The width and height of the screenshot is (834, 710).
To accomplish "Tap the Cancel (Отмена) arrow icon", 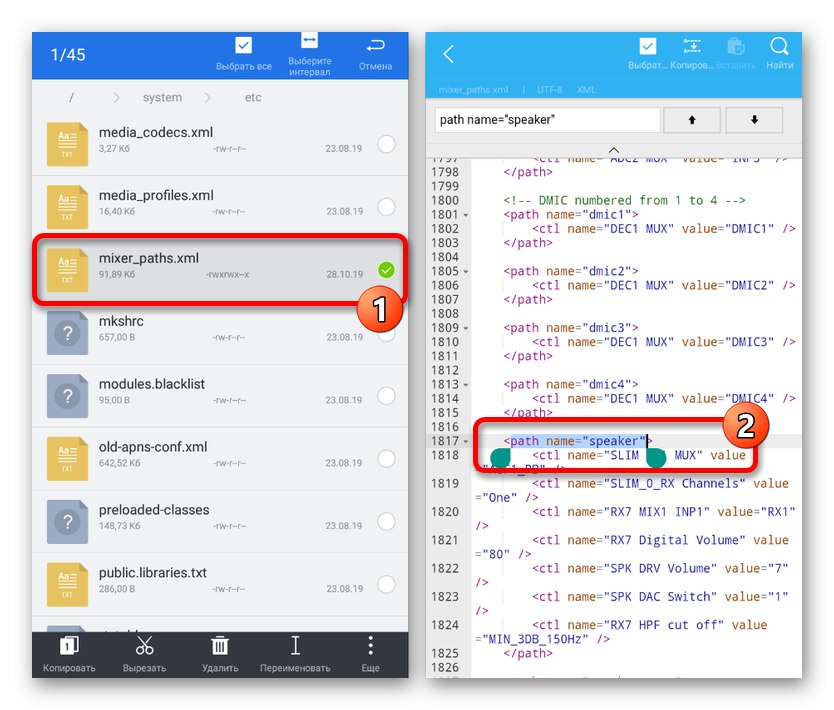I will (x=376, y=46).
